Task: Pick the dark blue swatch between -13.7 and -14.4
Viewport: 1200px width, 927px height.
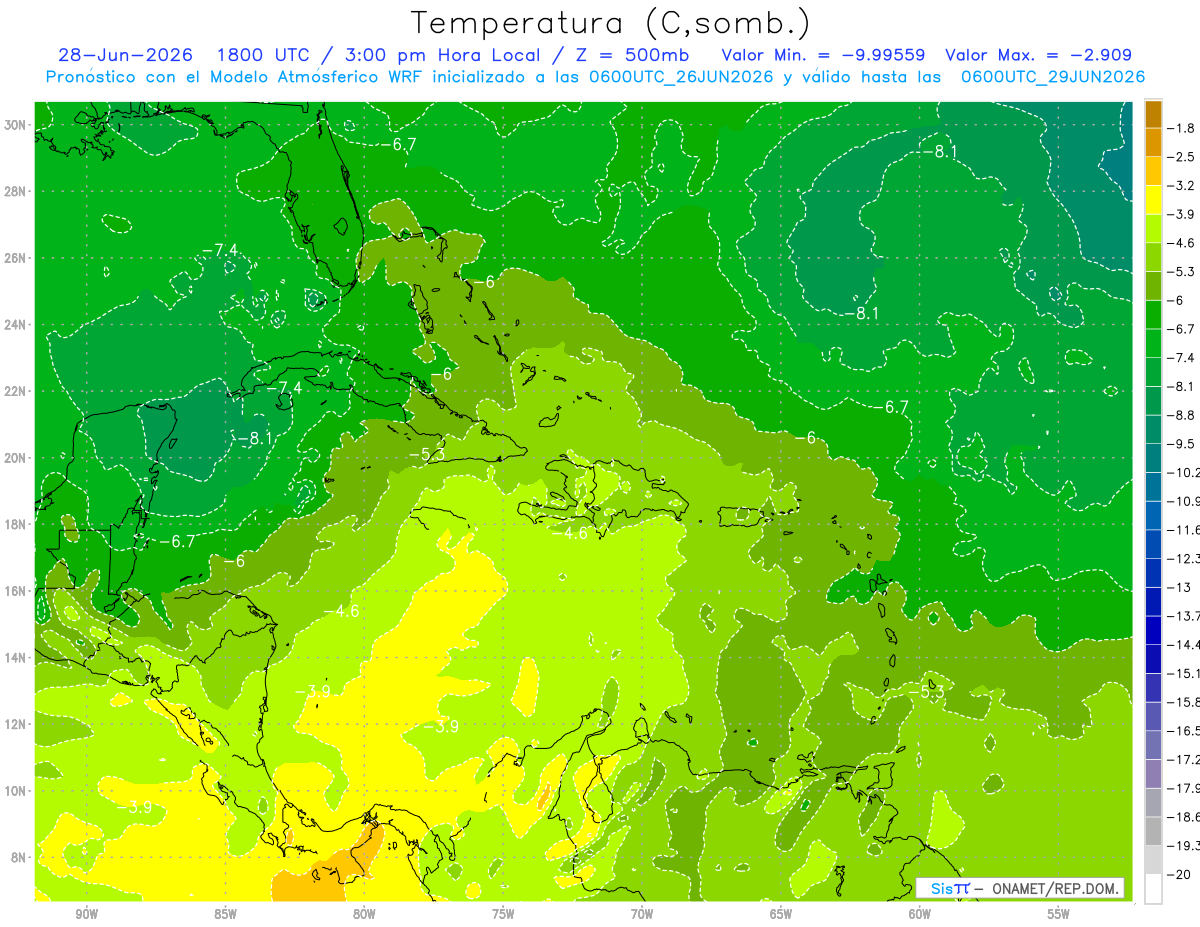Action: 1153,630
